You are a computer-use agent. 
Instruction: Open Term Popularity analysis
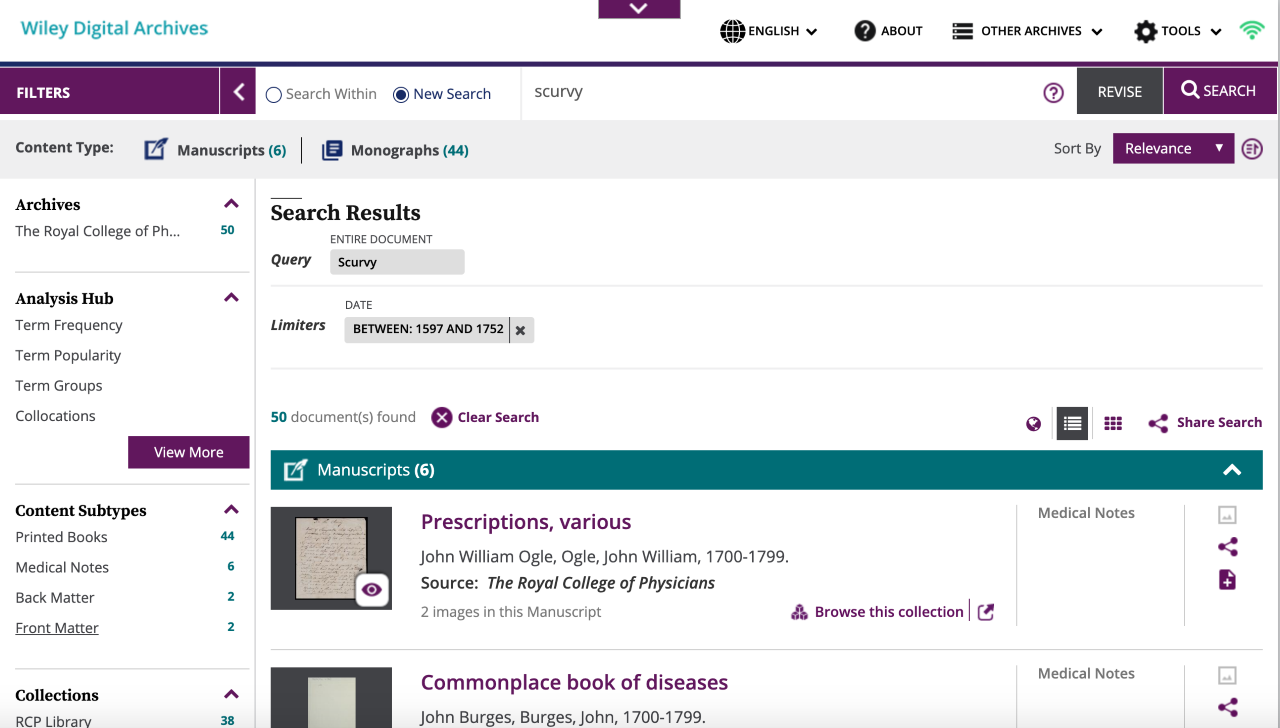click(x=68, y=355)
